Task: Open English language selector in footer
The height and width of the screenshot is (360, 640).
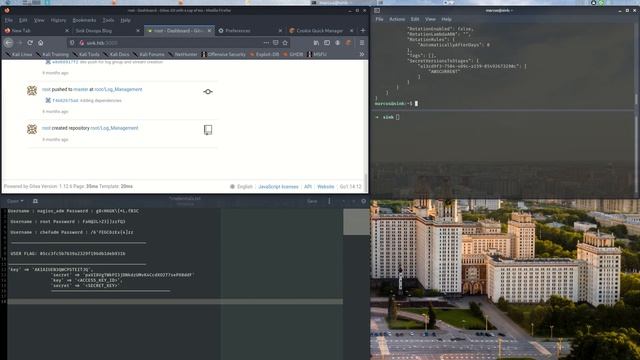Action: (x=241, y=187)
